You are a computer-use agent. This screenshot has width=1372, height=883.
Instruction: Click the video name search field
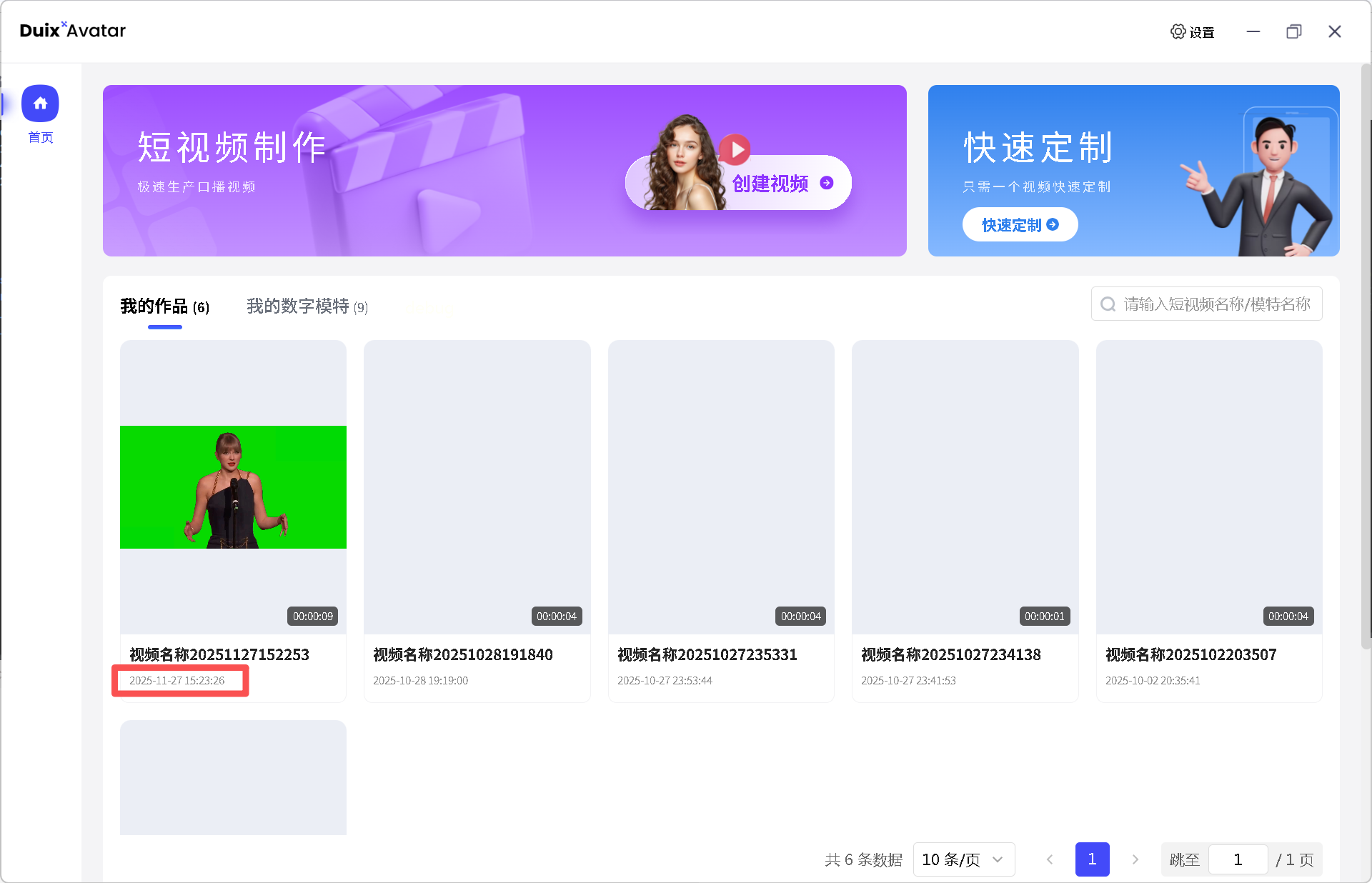[1216, 304]
